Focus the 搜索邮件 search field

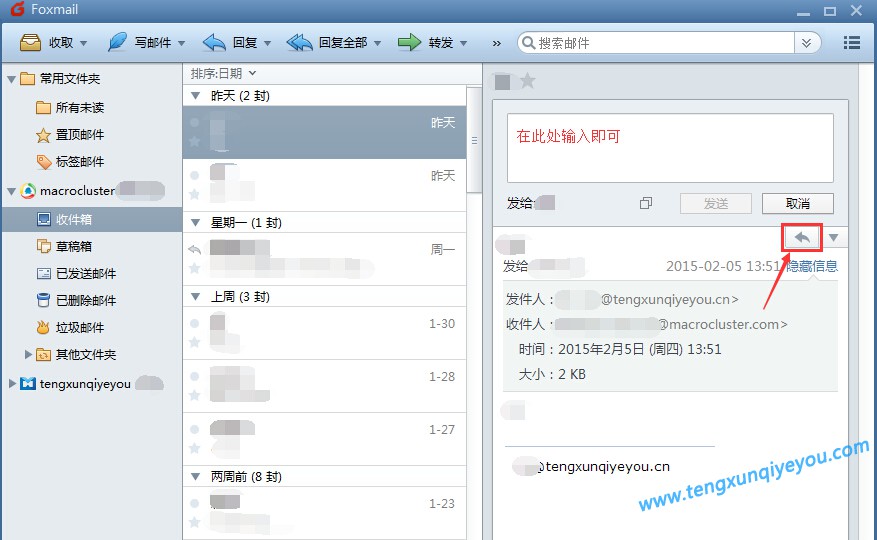(x=657, y=43)
